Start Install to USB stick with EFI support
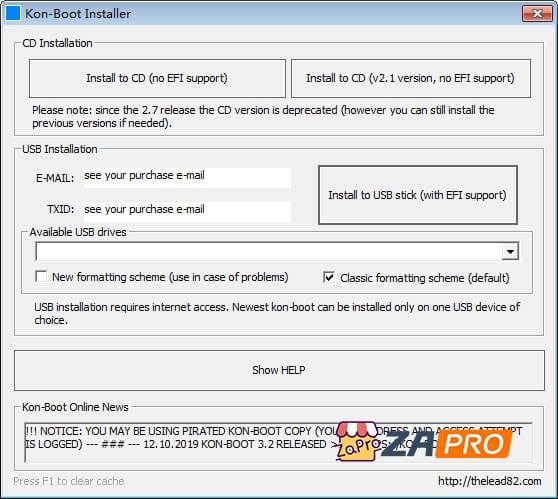 click(417, 195)
